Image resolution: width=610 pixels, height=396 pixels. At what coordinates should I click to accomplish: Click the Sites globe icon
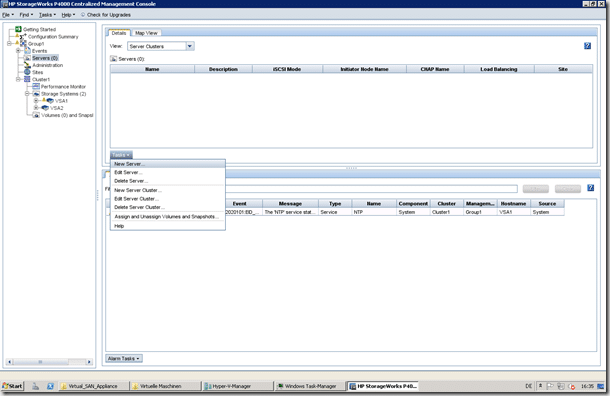tap(27, 72)
